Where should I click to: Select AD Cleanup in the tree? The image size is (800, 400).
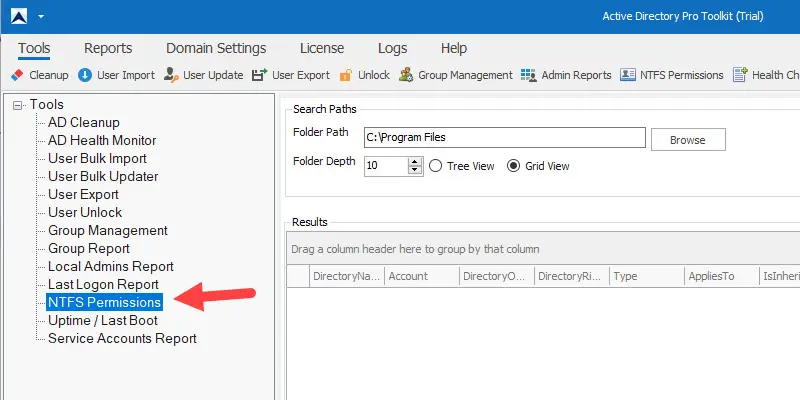(84, 122)
